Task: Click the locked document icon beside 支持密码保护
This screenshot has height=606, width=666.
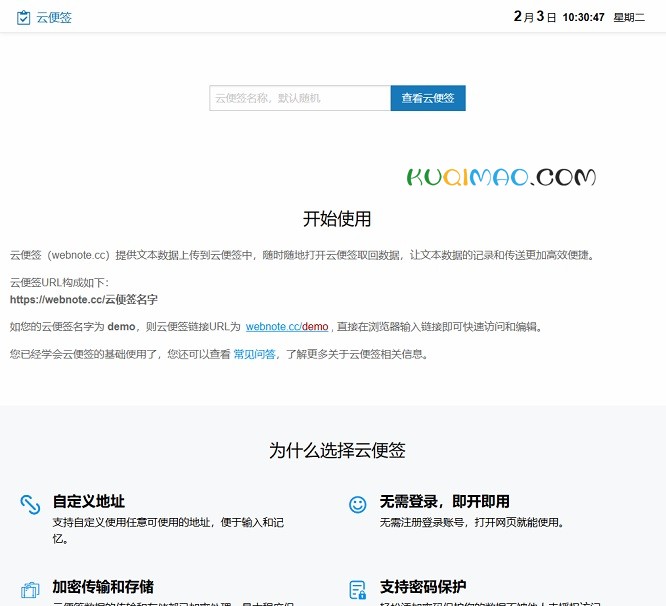Action: tap(358, 590)
